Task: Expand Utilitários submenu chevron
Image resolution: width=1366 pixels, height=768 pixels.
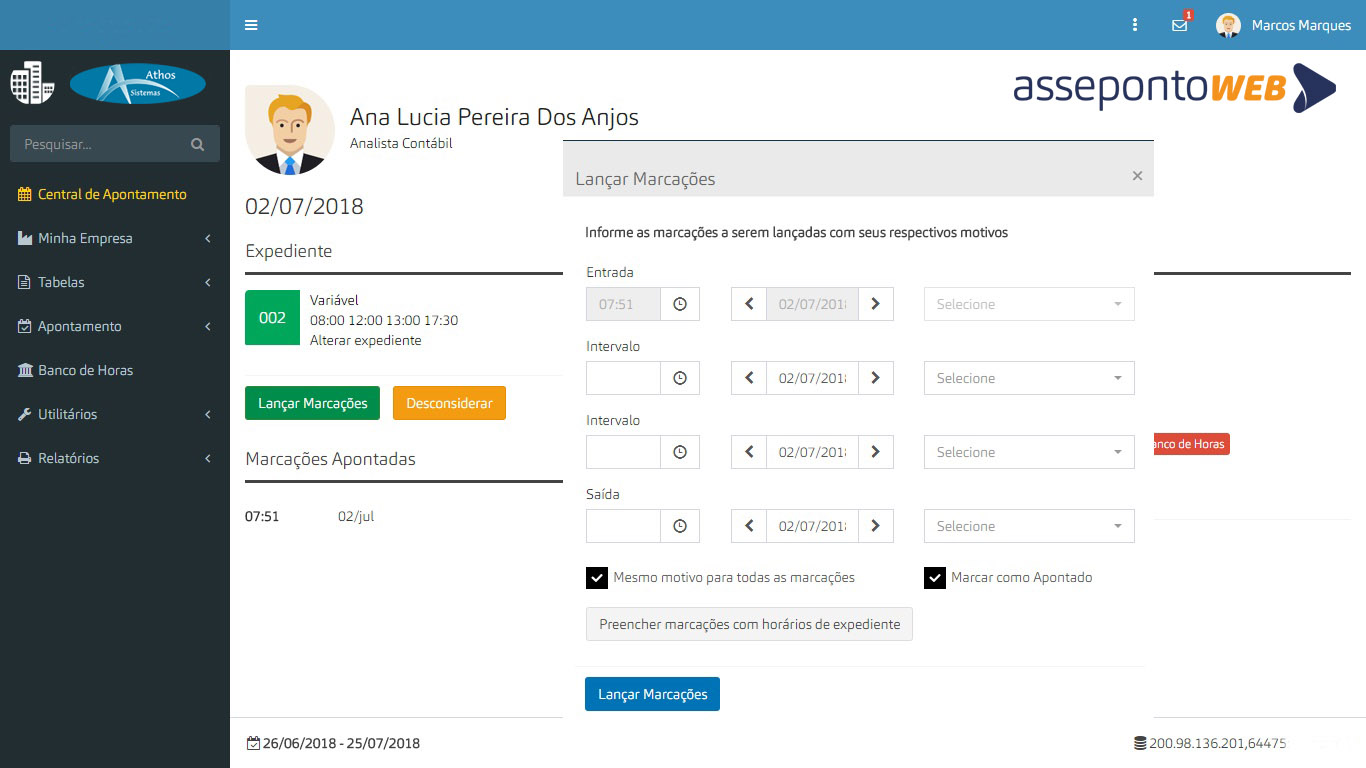Action: point(208,414)
